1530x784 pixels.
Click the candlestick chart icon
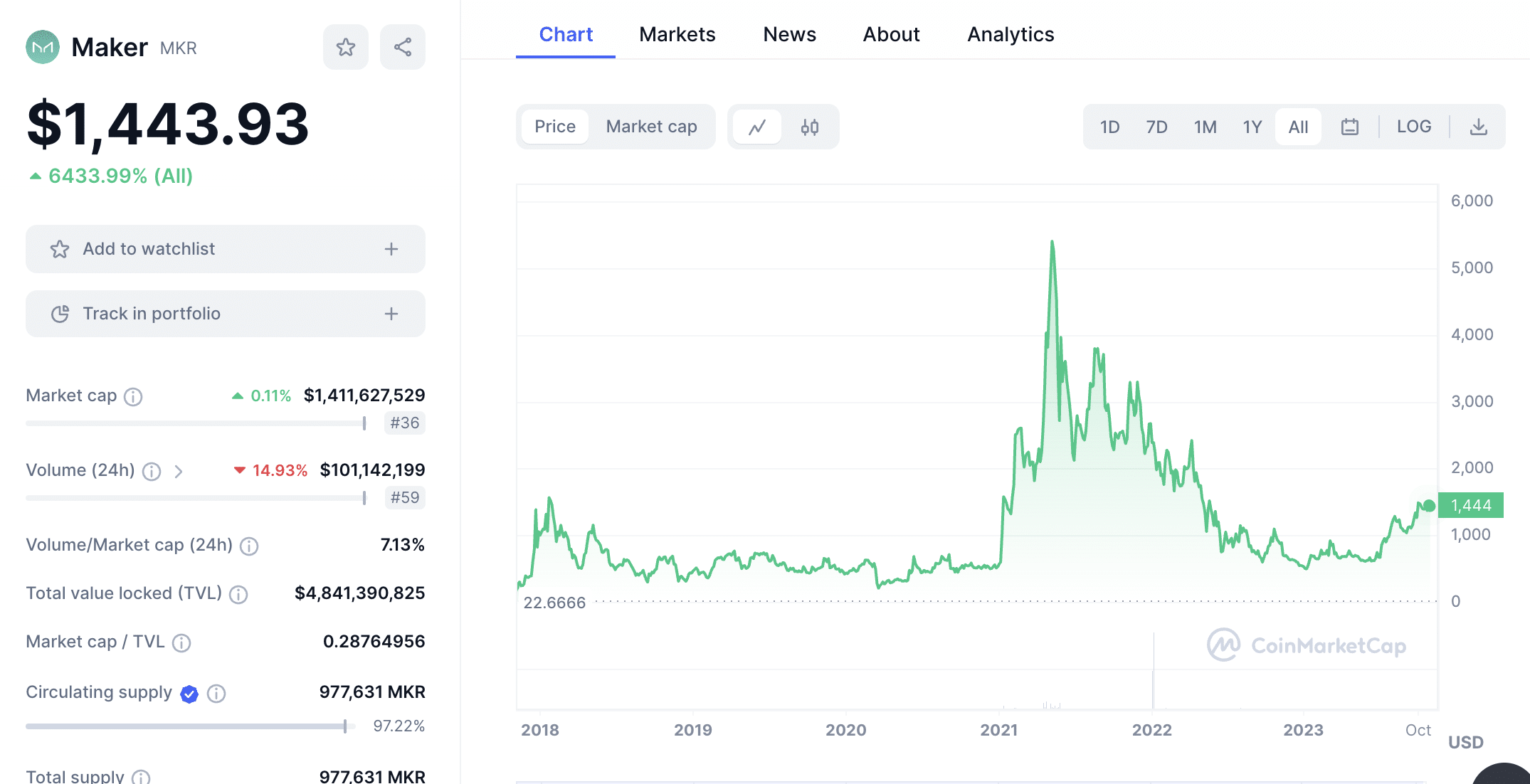(x=808, y=126)
